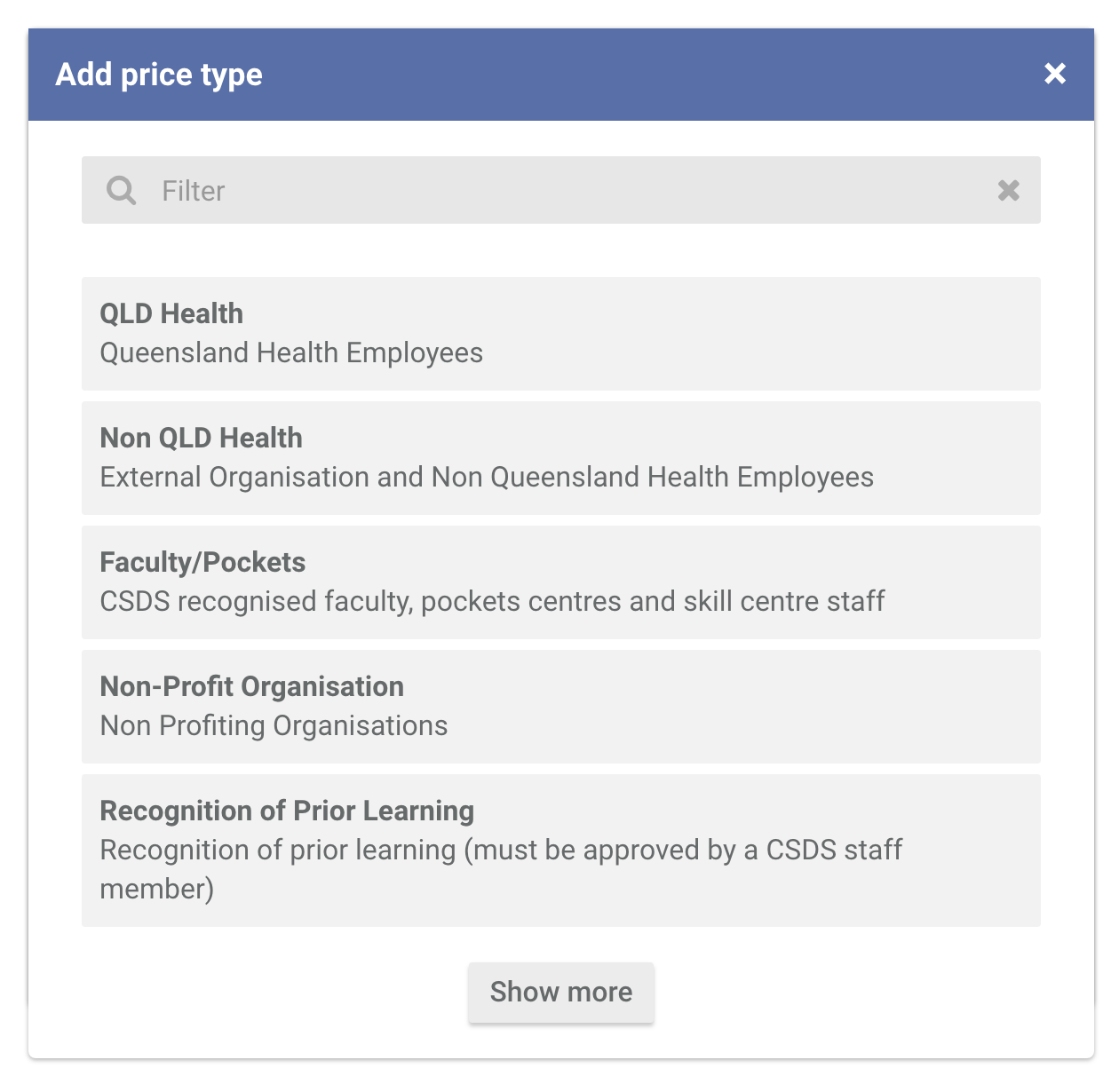Click External Organisation and Non Queensland description
Viewport: 1119px width, 1092px height.
(487, 478)
